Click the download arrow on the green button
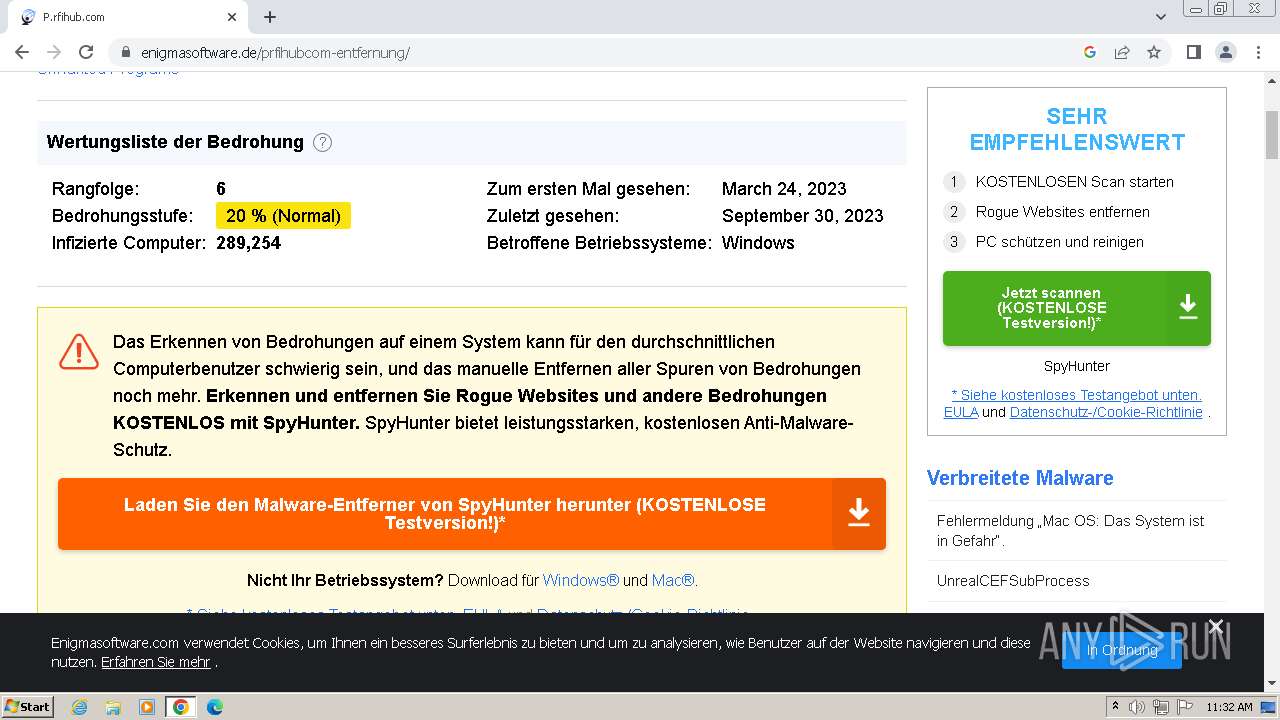 [x=1188, y=308]
